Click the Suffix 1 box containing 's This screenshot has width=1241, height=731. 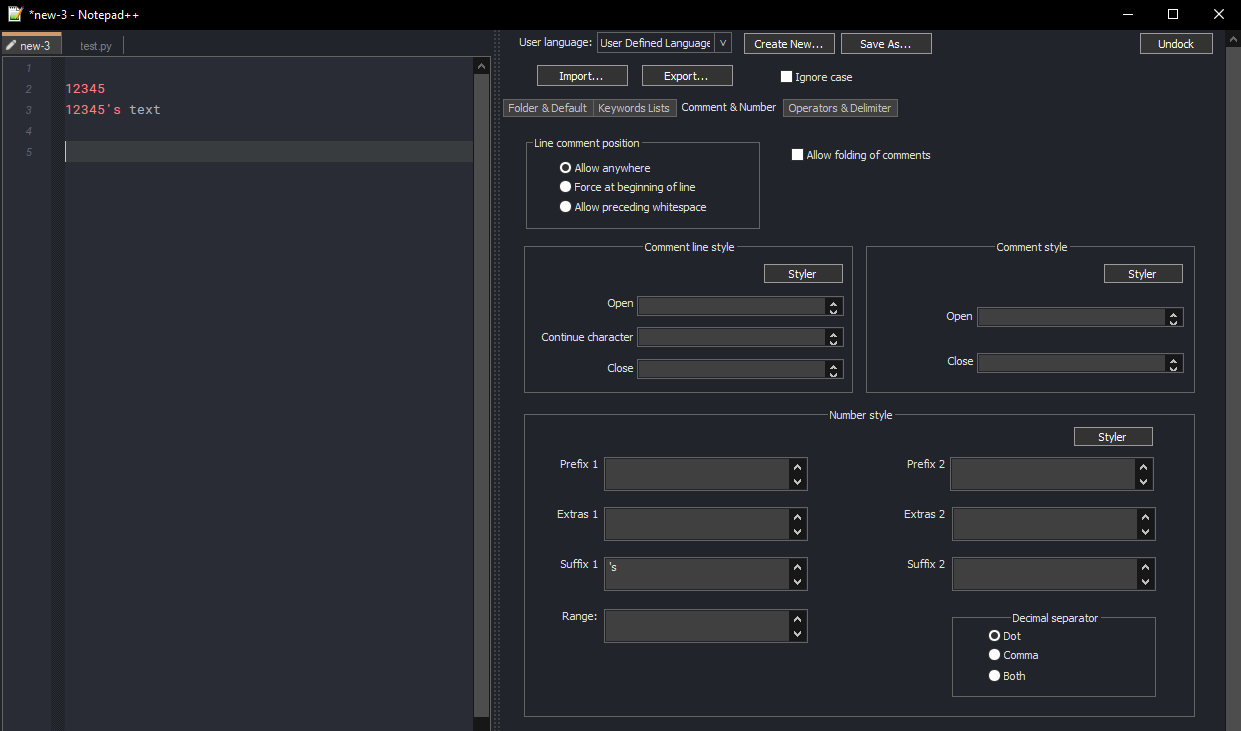697,574
